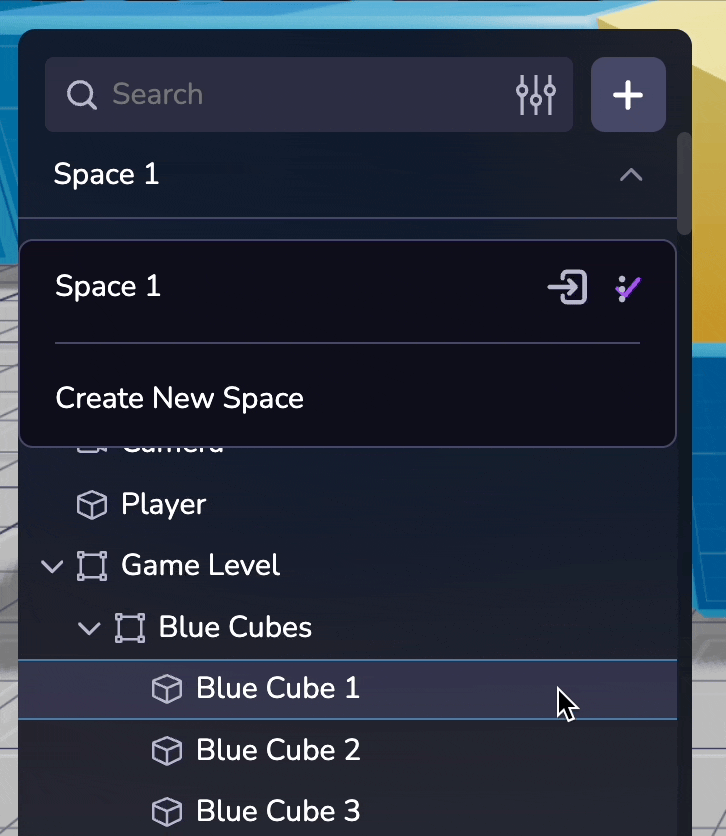Open Space 1 from the spaces popup
The height and width of the screenshot is (836, 726).
pos(107,288)
